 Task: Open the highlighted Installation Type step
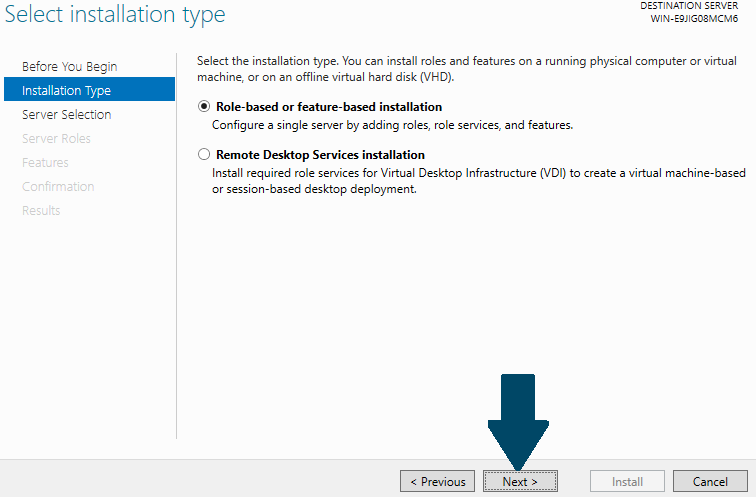(x=89, y=89)
